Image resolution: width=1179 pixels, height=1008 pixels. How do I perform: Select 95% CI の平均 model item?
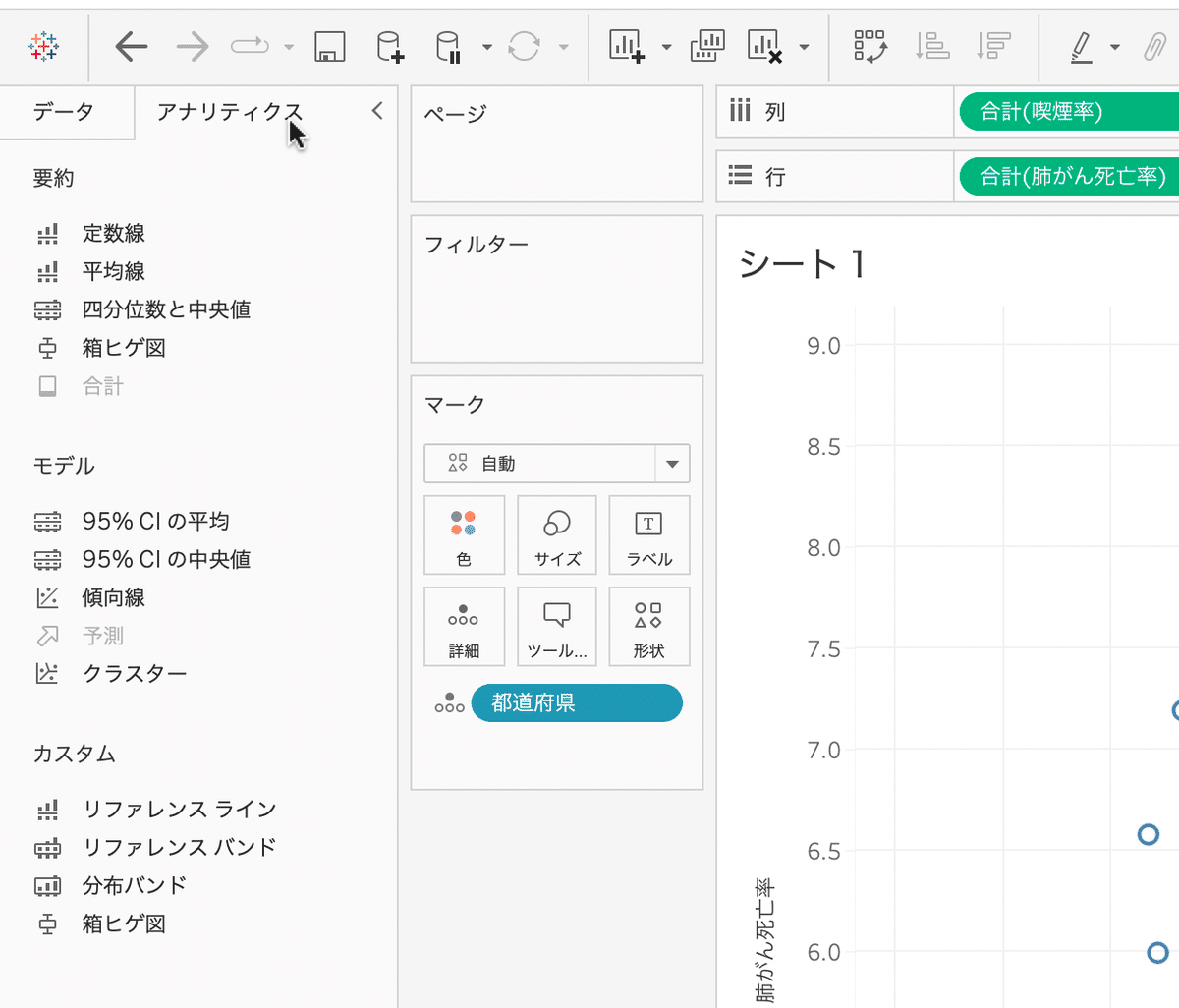click(x=156, y=521)
